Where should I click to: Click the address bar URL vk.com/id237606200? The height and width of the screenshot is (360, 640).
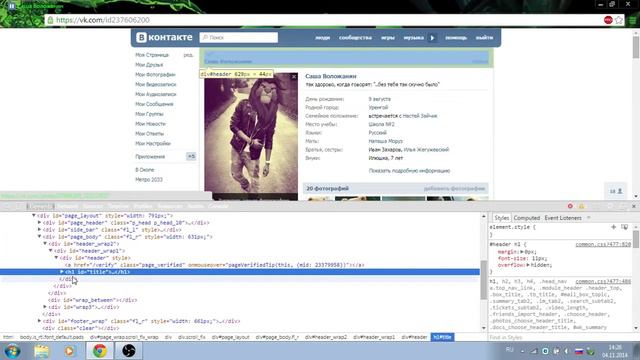103,20
